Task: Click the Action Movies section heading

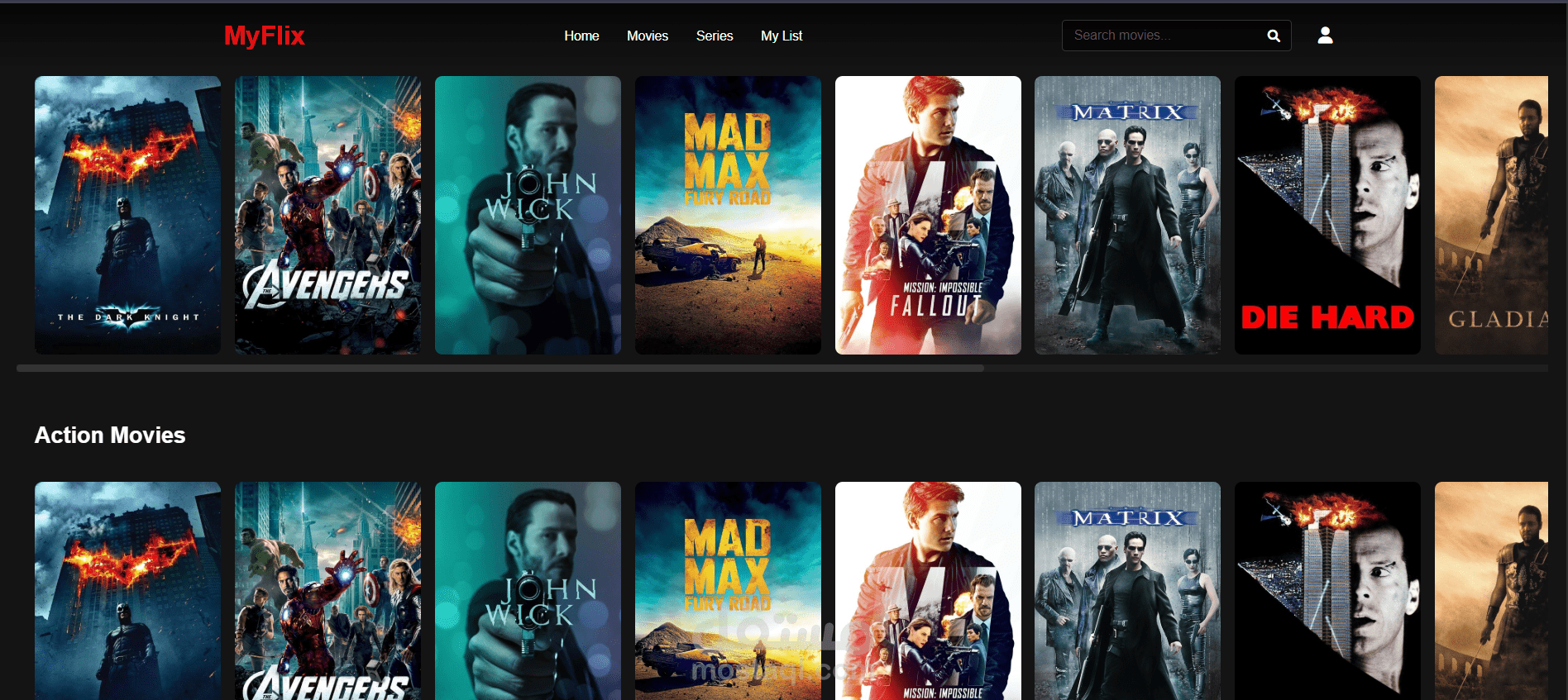Action: point(110,436)
